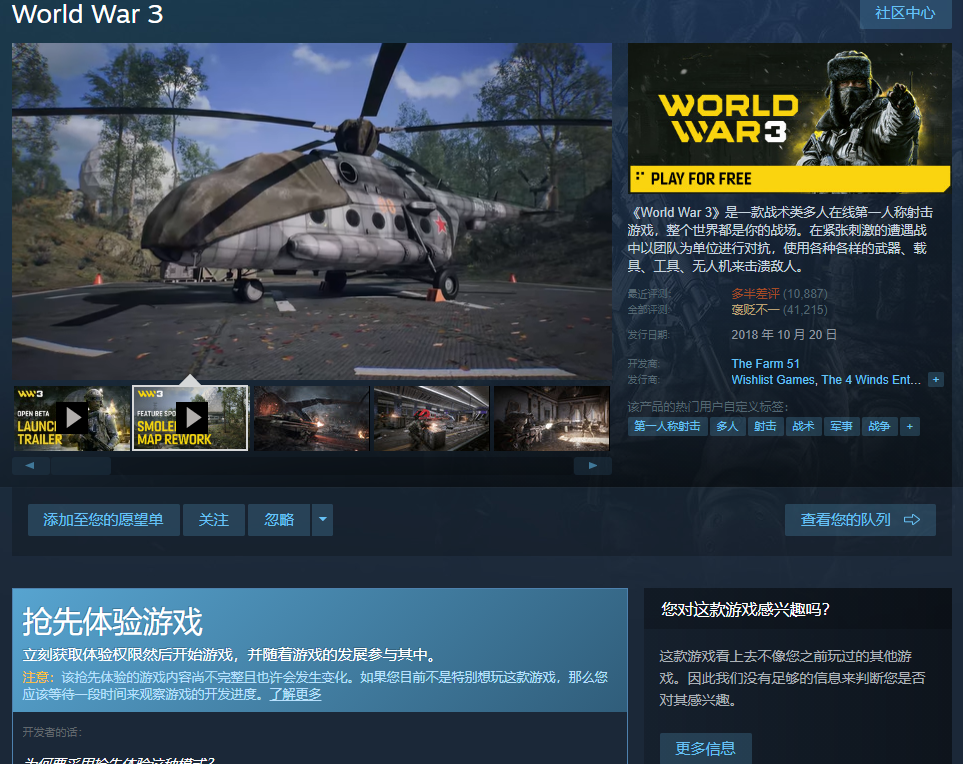
Task: Open The Farm 51 developer link
Action: point(765,364)
